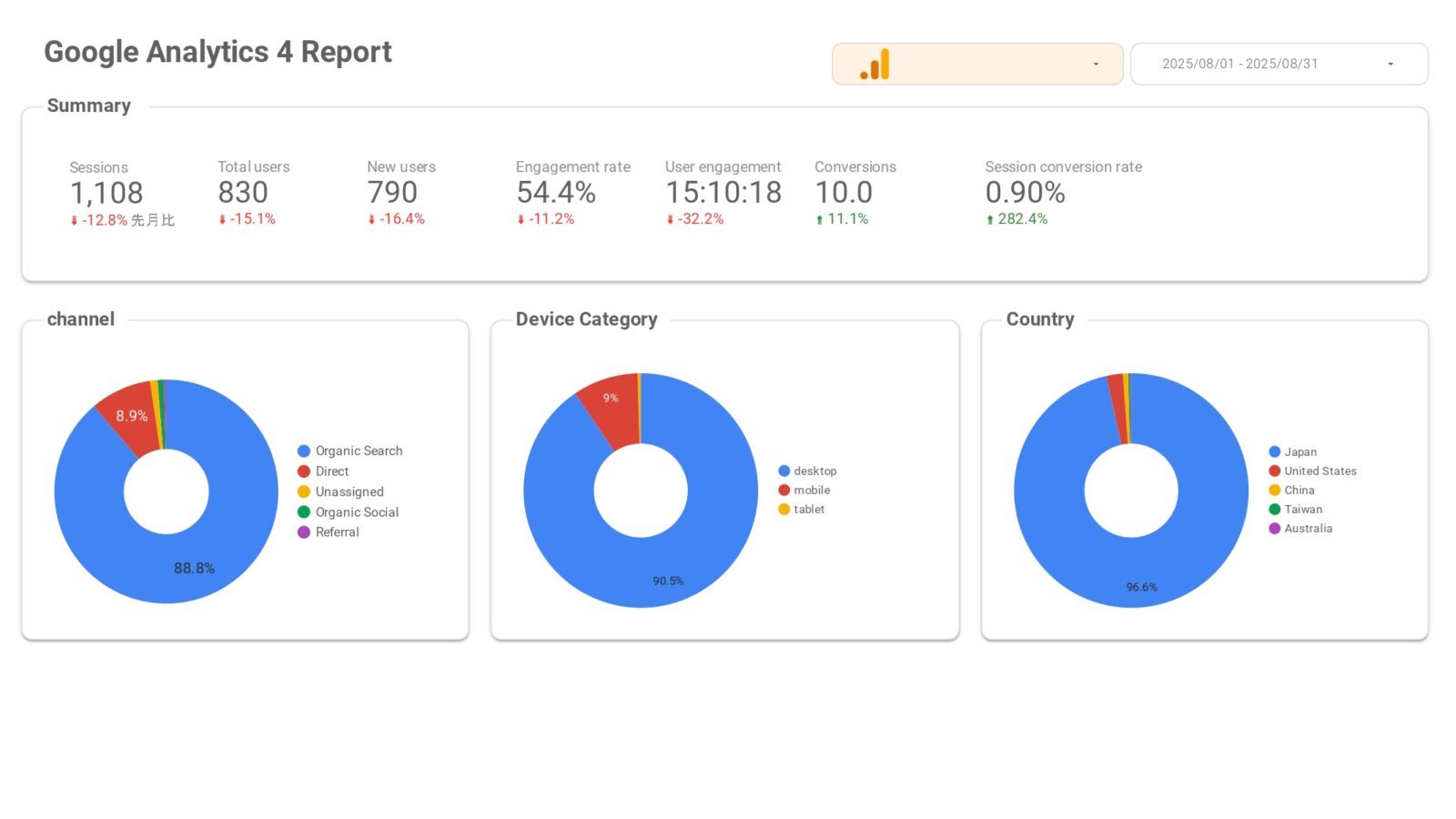The width and height of the screenshot is (1456, 819).
Task: Click the Engagement rate value 54.4%
Action: [556, 192]
